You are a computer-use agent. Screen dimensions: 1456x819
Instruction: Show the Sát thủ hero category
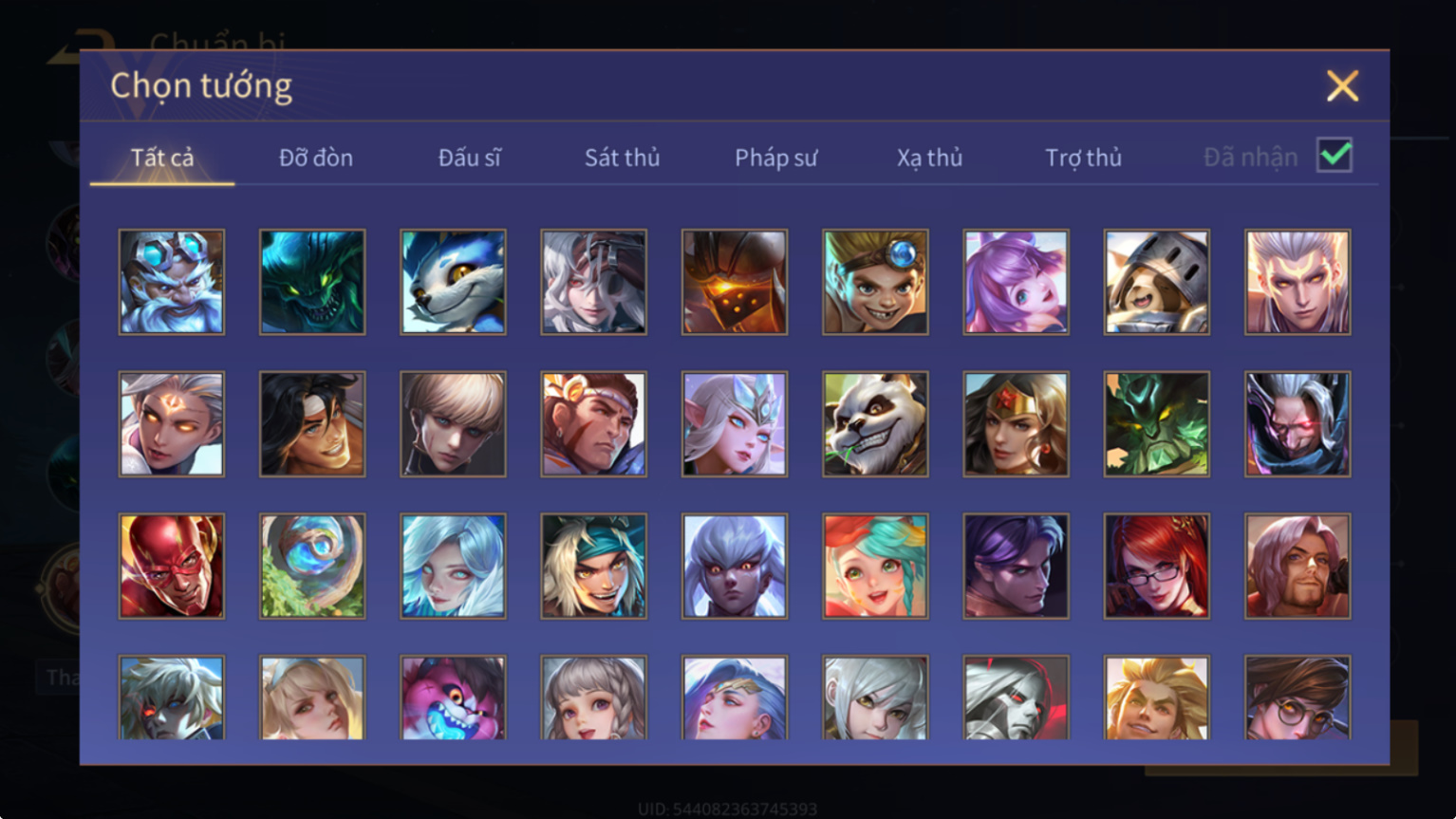pos(622,158)
